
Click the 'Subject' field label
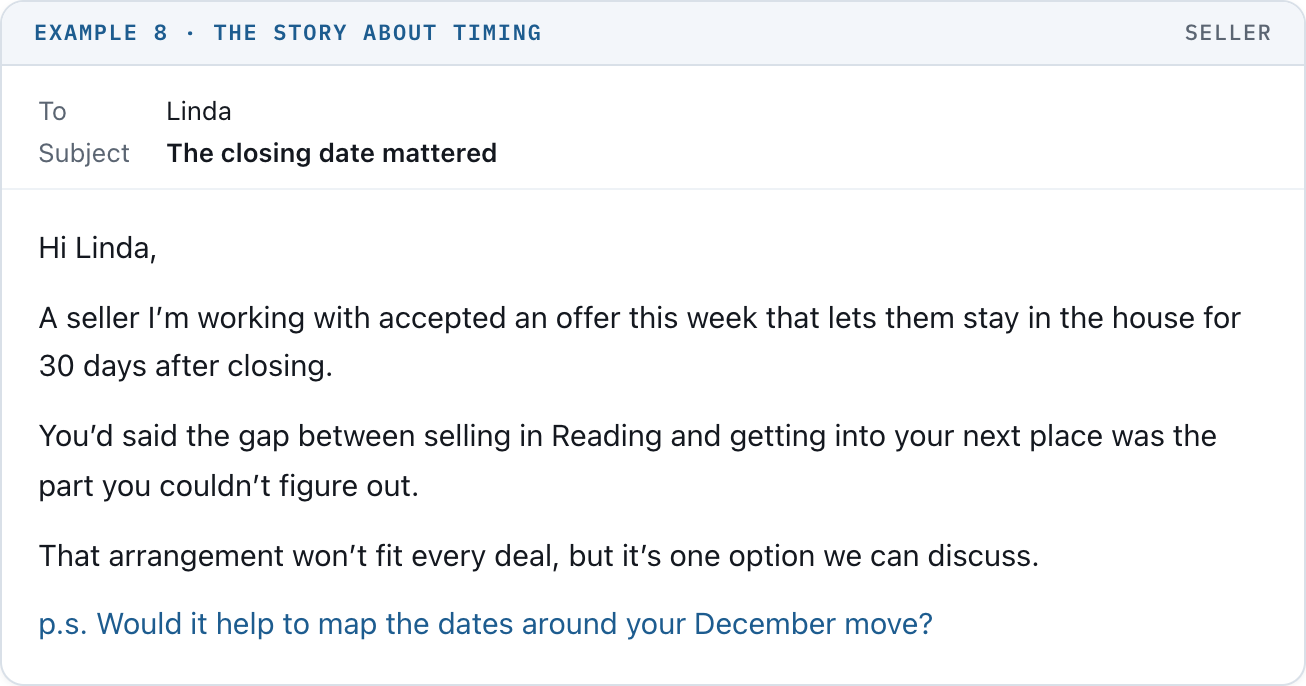(85, 153)
